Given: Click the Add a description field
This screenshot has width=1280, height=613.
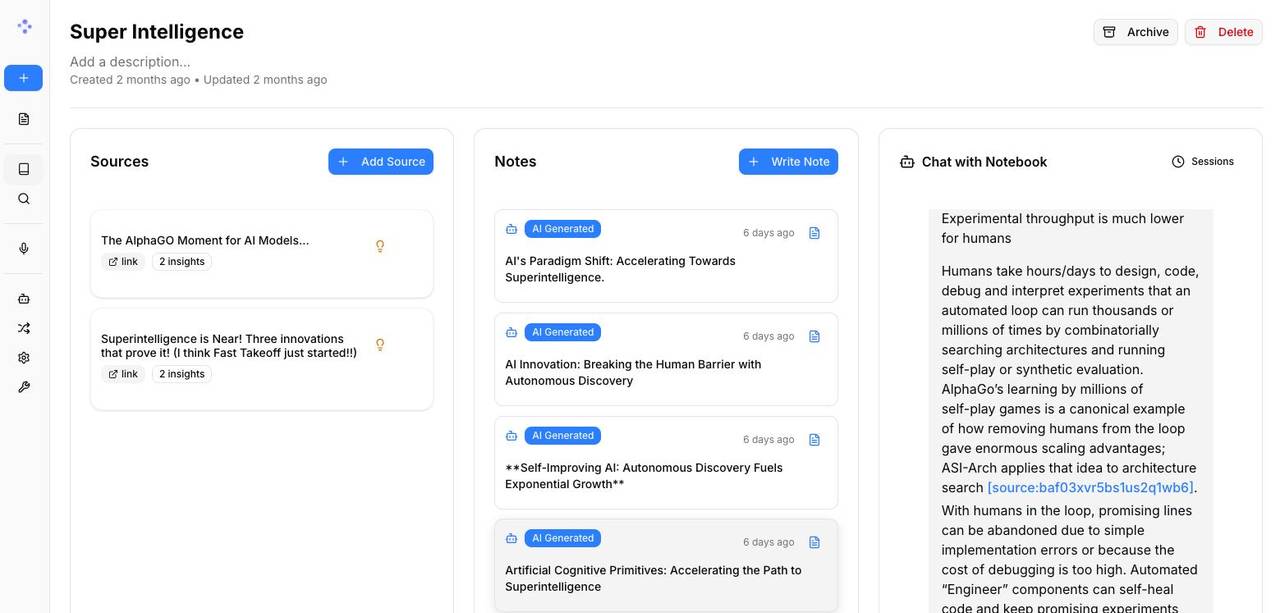Looking at the screenshot, I should [x=130, y=62].
